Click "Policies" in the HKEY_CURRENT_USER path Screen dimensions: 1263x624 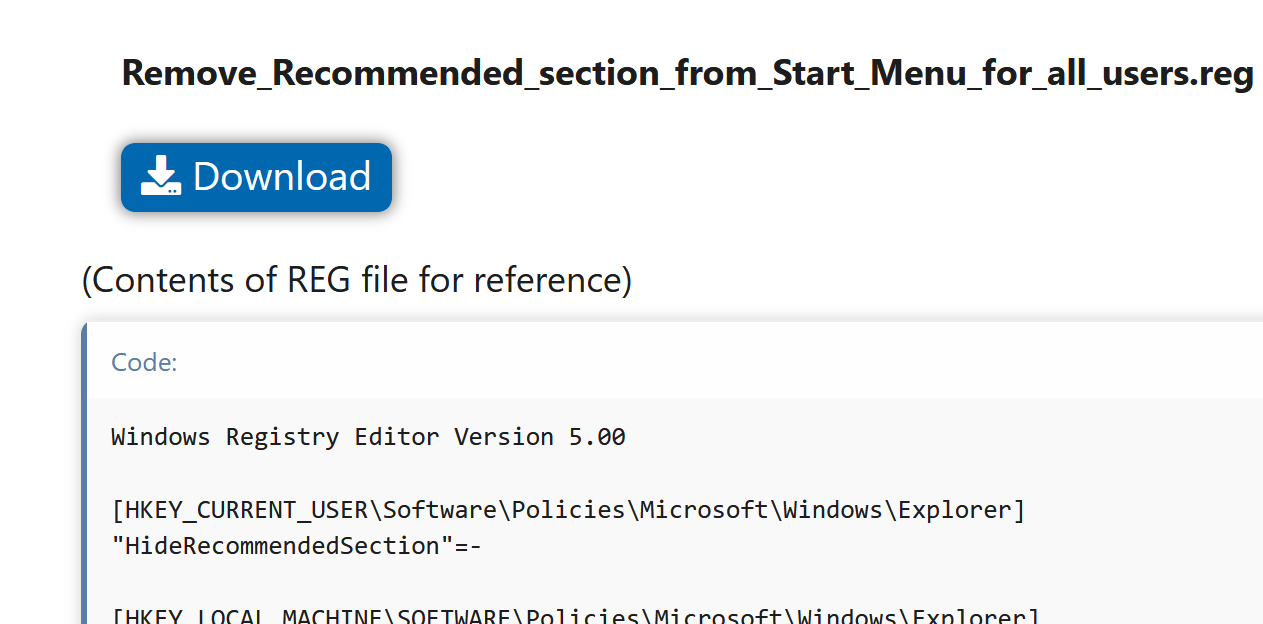point(569,510)
